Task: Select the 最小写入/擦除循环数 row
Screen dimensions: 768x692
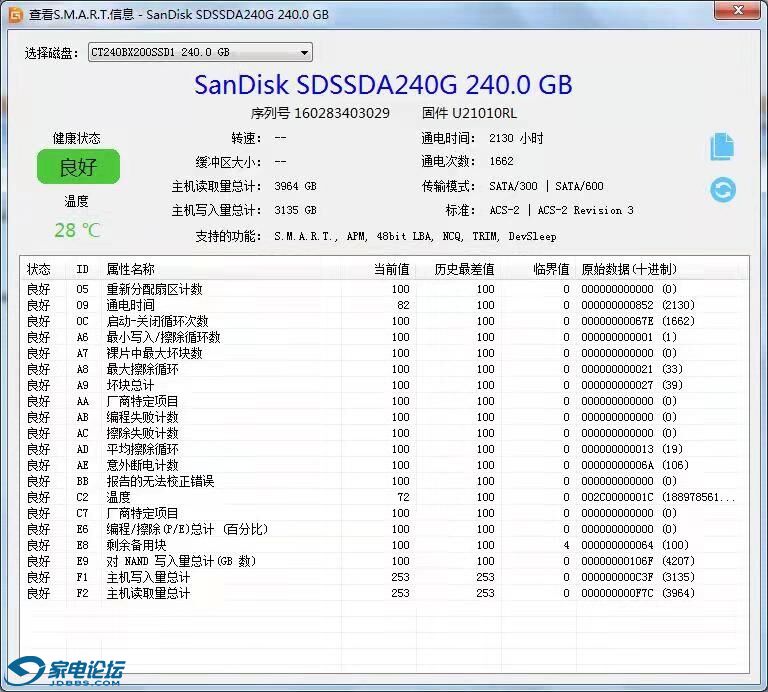Action: [x=384, y=337]
